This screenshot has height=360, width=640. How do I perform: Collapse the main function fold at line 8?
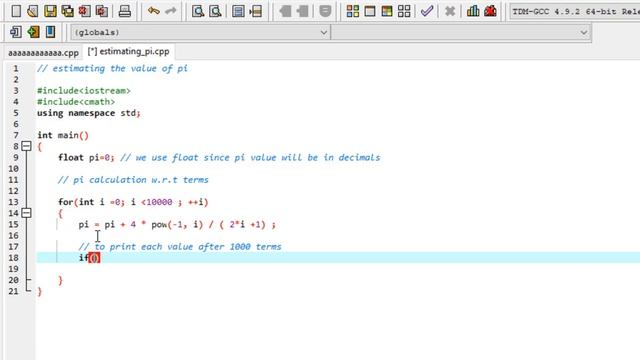pyautogui.click(x=26, y=146)
